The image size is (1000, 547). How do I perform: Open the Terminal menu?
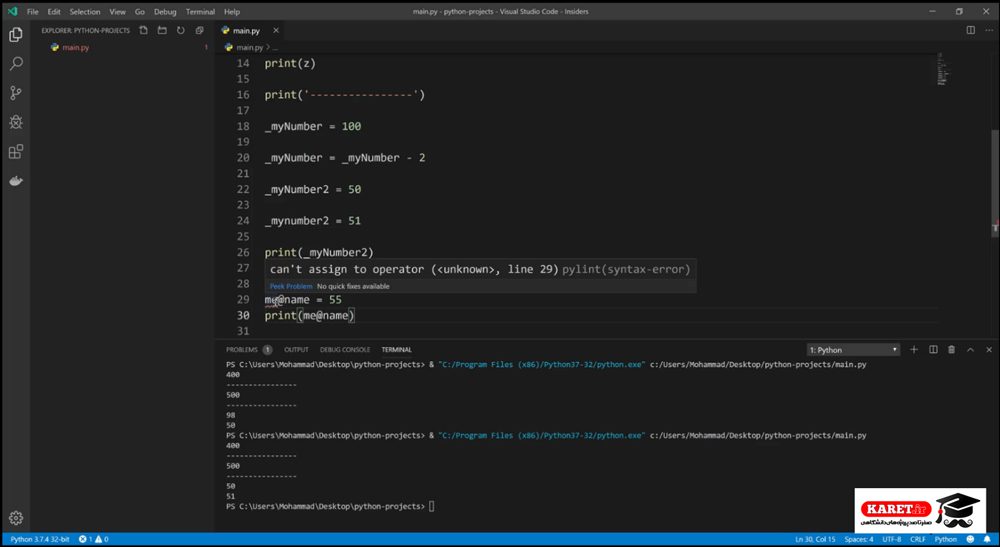coord(200,11)
